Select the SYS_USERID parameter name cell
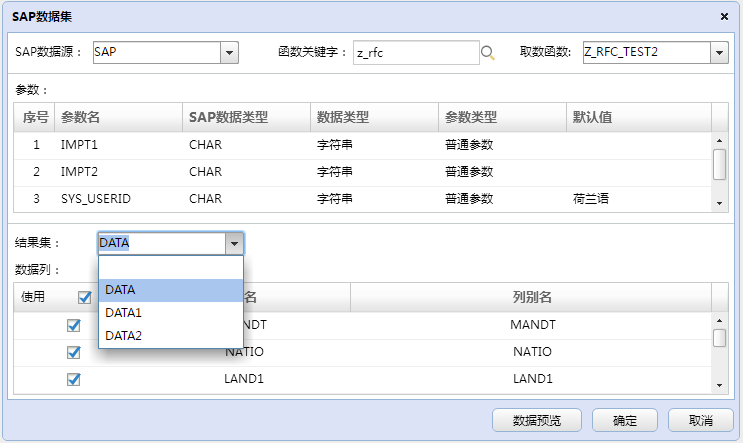Image resolution: width=743 pixels, height=443 pixels. (x=118, y=199)
